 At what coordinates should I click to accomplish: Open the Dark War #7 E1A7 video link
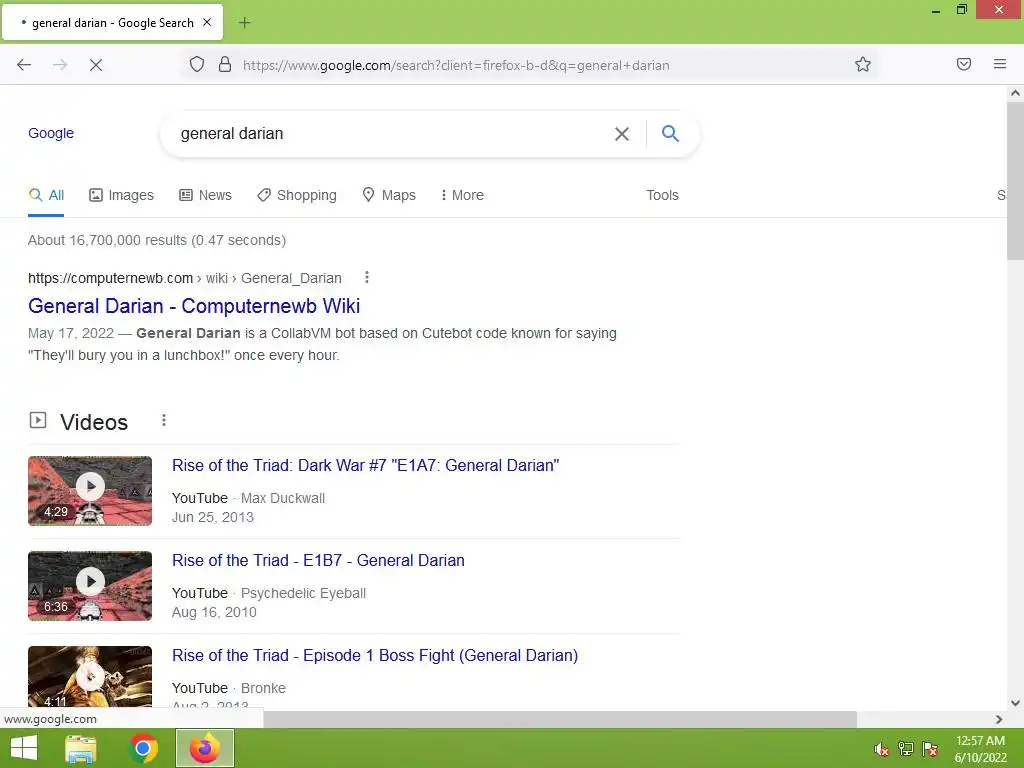(366, 466)
